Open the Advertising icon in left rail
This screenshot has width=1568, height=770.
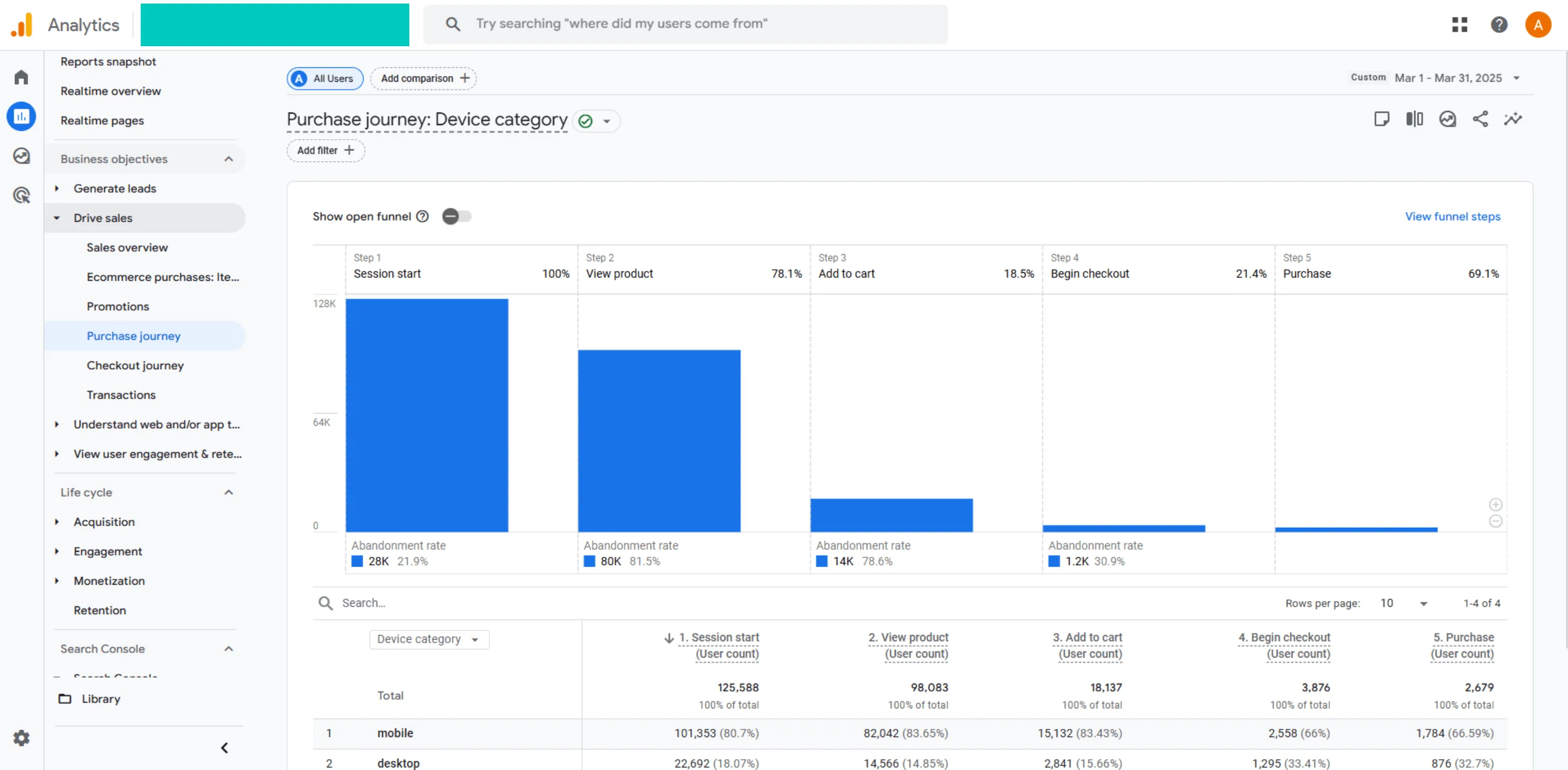[x=21, y=195]
